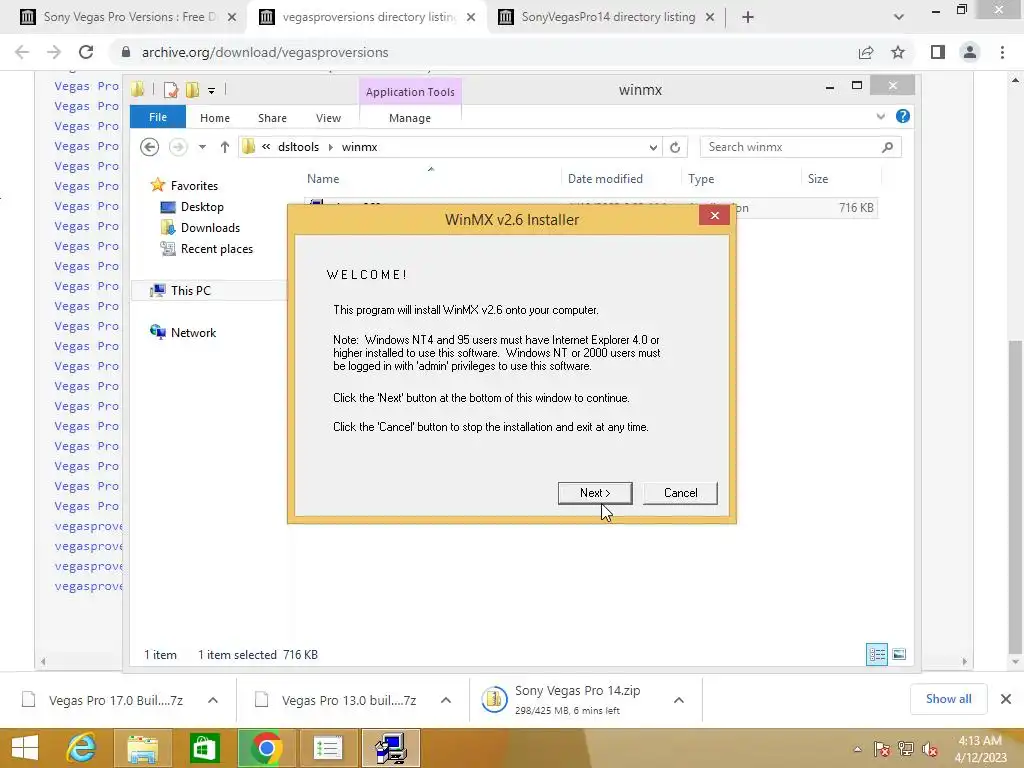Cancel the WinMX installation
1024x768 pixels.
pyautogui.click(x=680, y=493)
